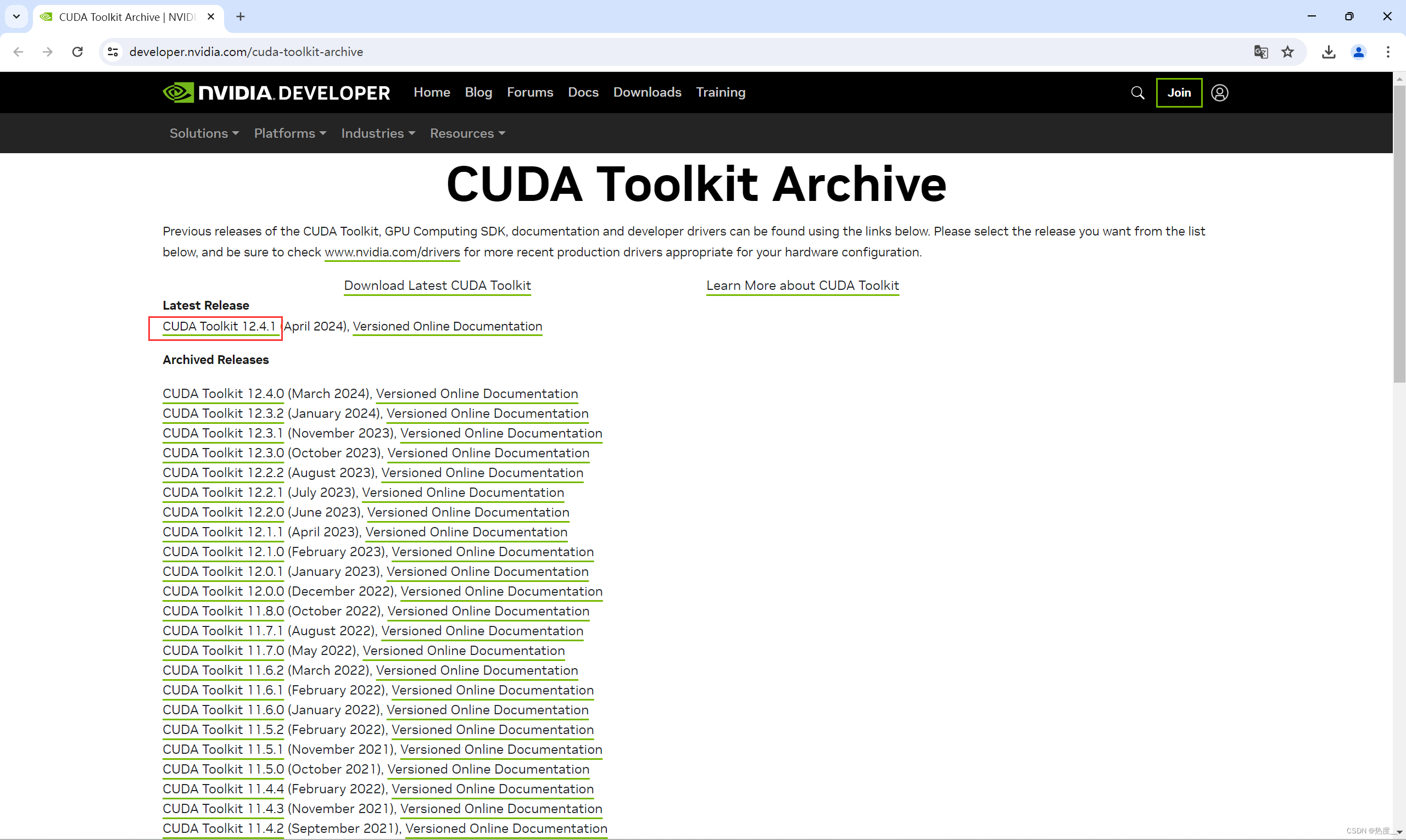The height and width of the screenshot is (840, 1406).
Task: Open the site search magnifier icon
Action: click(1137, 93)
